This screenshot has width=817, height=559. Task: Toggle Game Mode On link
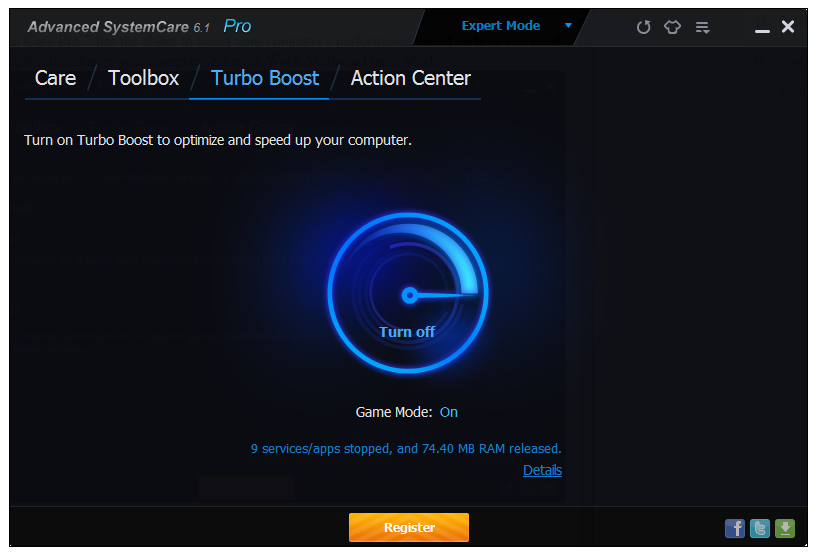pos(449,412)
